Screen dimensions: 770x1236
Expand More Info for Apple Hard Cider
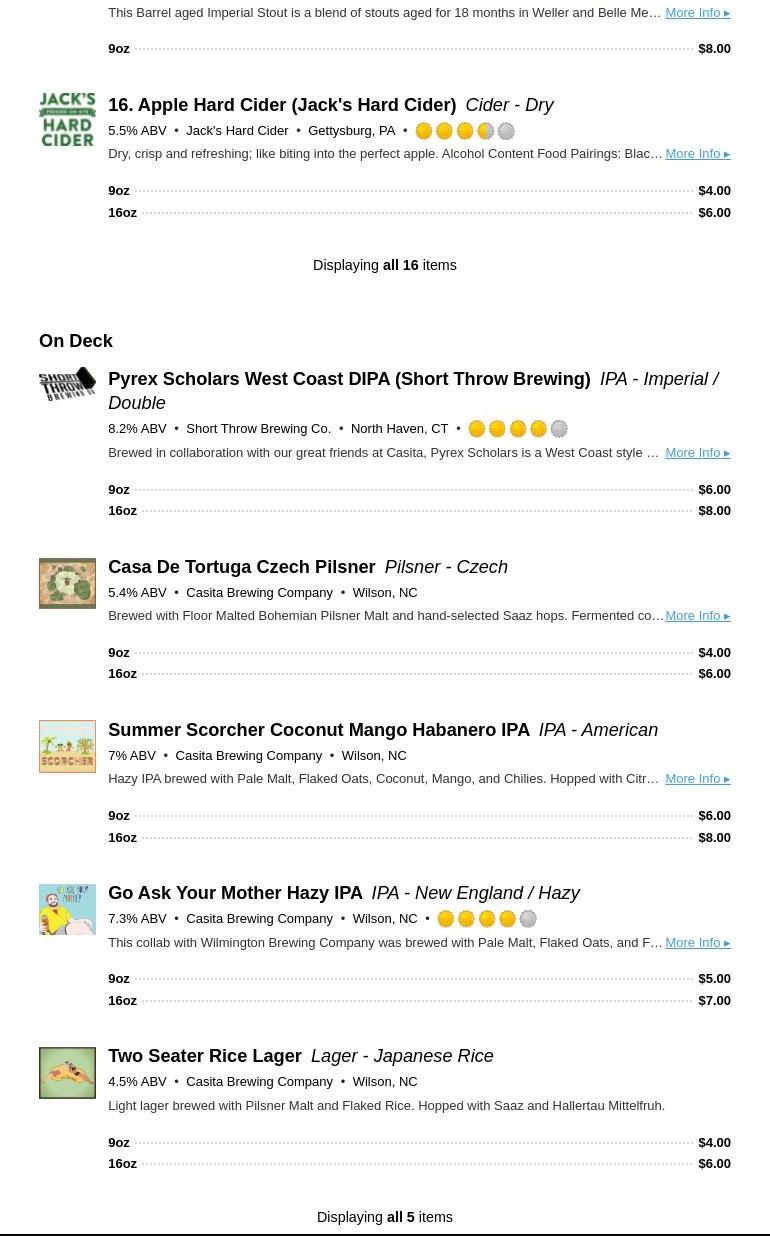[x=697, y=154]
